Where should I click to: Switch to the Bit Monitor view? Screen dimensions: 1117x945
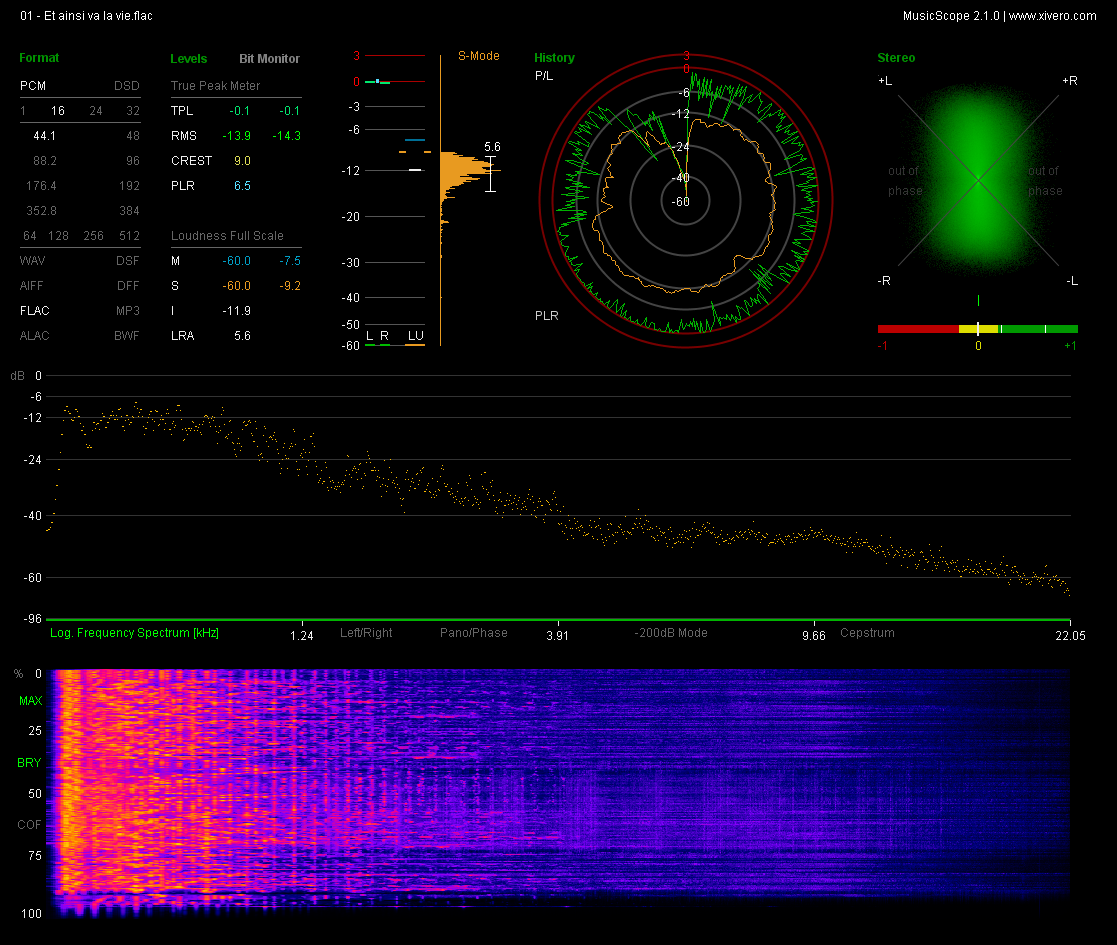pos(269,59)
